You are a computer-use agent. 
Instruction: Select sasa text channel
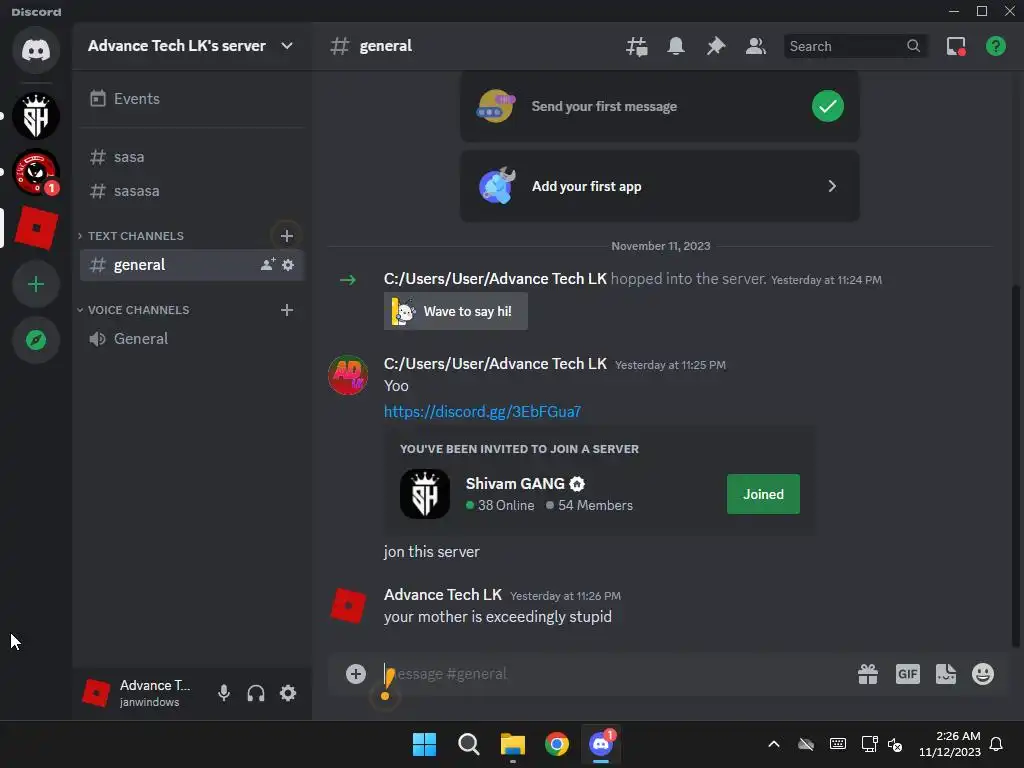coord(191,157)
